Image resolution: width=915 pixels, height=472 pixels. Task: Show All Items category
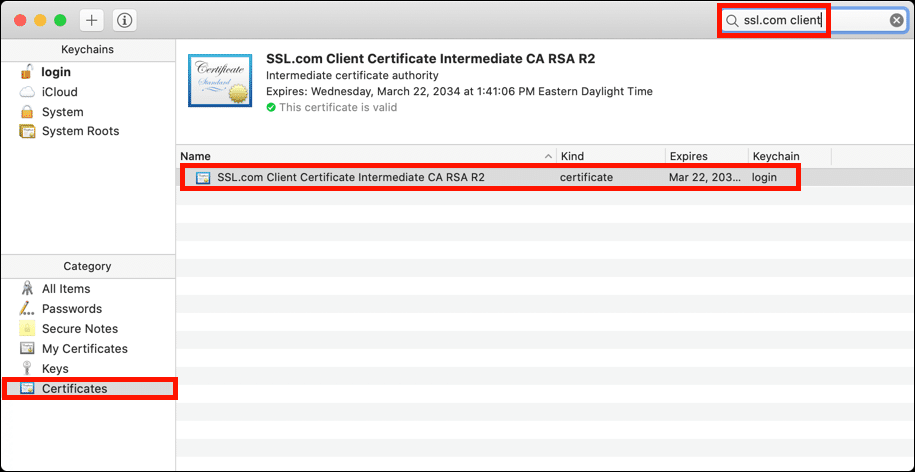point(68,289)
